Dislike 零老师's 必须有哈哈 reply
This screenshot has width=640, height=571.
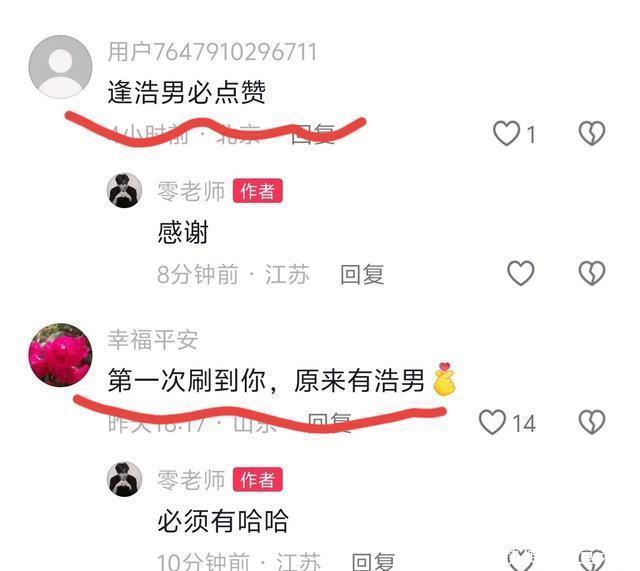(x=591, y=560)
